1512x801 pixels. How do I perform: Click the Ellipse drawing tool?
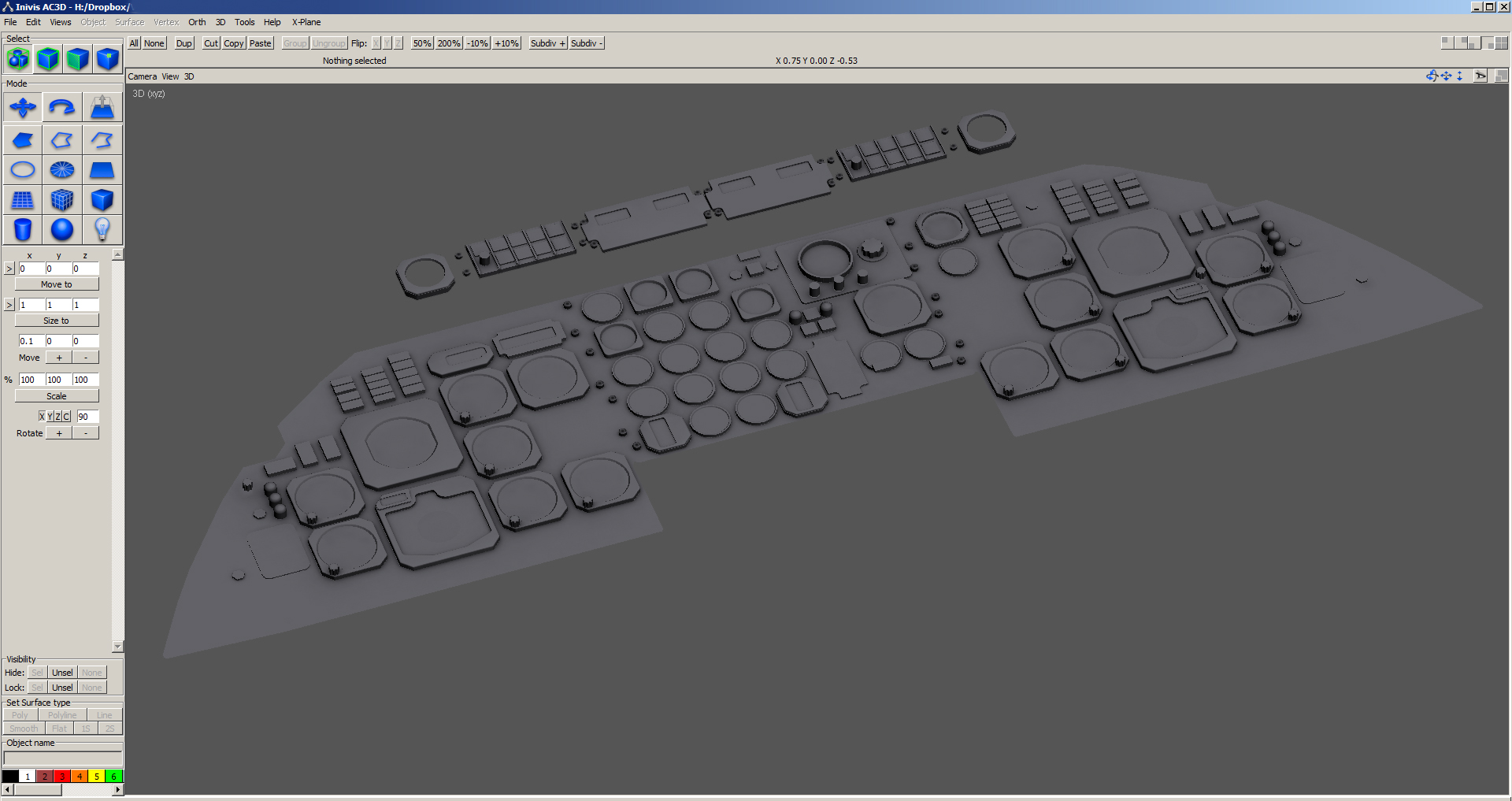point(23,169)
